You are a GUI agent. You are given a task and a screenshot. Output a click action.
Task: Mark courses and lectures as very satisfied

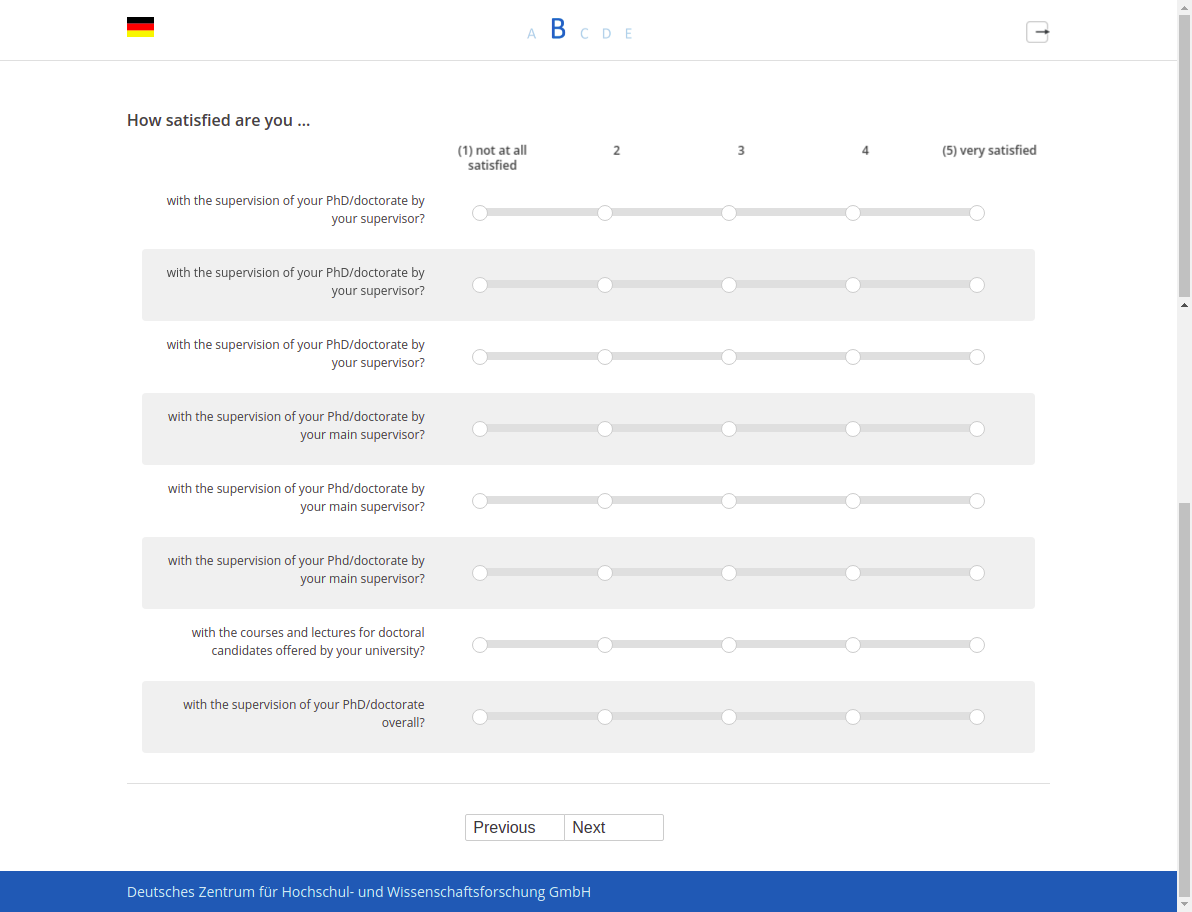pyautogui.click(x=977, y=645)
